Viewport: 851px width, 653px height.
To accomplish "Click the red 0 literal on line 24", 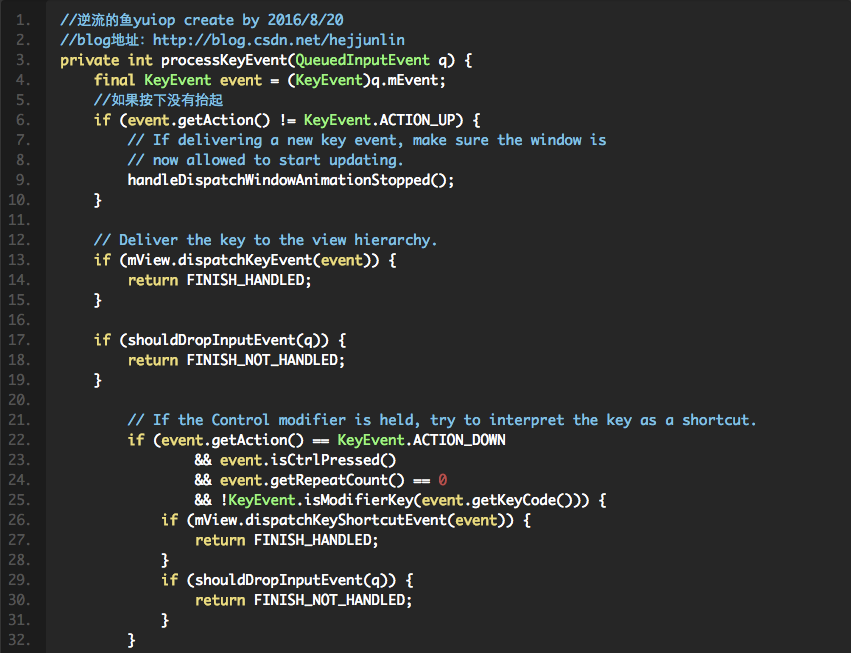I will tap(442, 480).
